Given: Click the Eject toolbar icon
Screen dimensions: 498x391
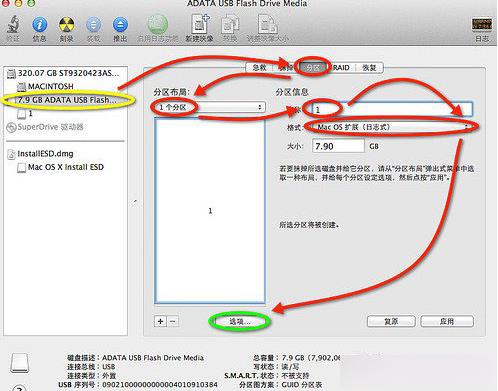Looking at the screenshot, I should pos(120,25).
